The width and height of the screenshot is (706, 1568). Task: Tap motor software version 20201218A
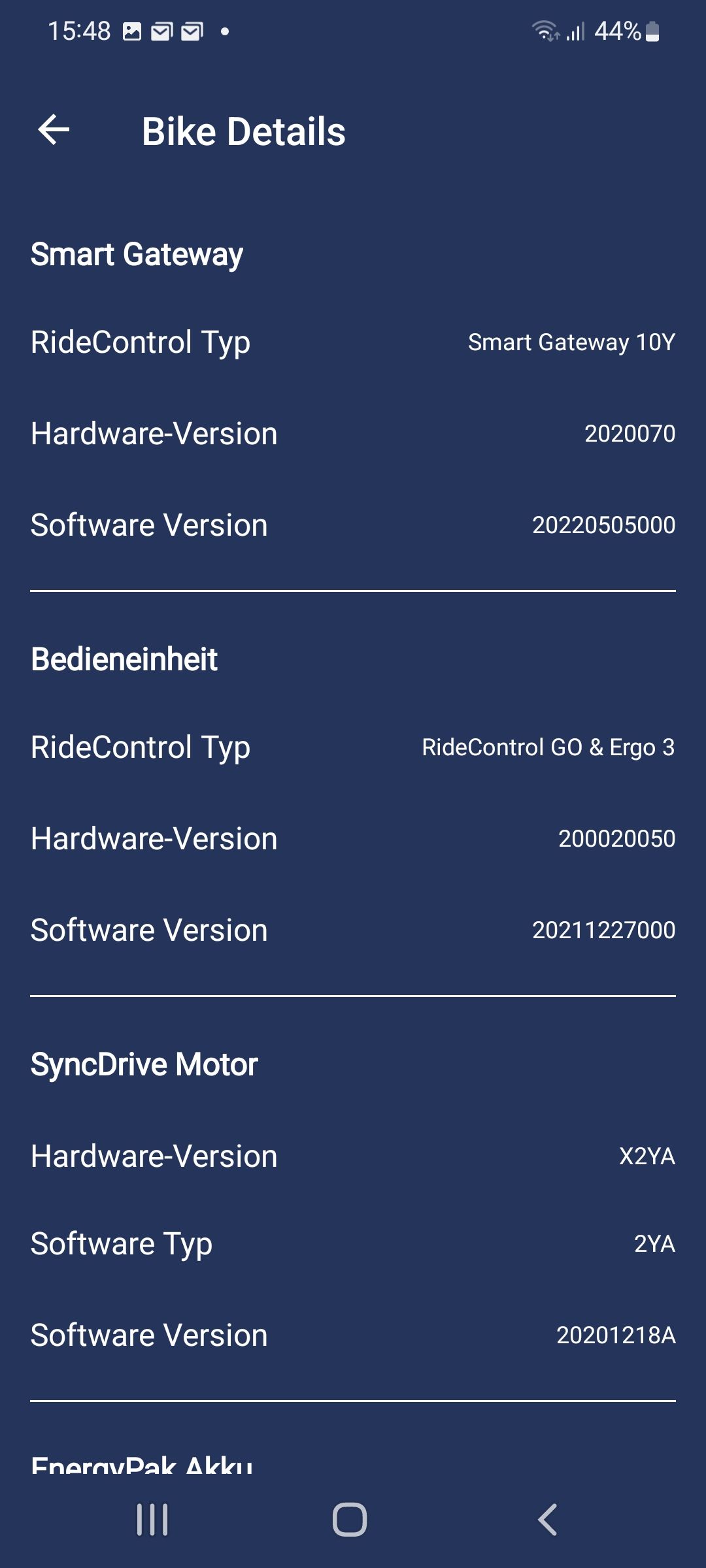click(x=615, y=1335)
